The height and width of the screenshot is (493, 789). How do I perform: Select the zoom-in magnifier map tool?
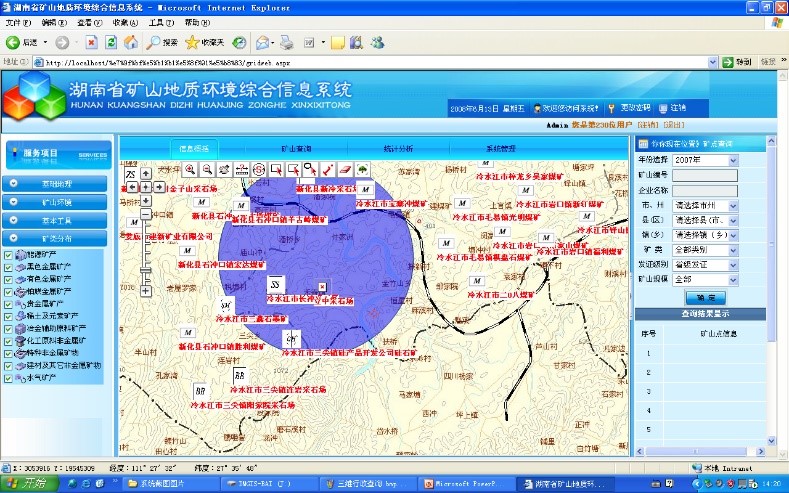tap(190, 169)
